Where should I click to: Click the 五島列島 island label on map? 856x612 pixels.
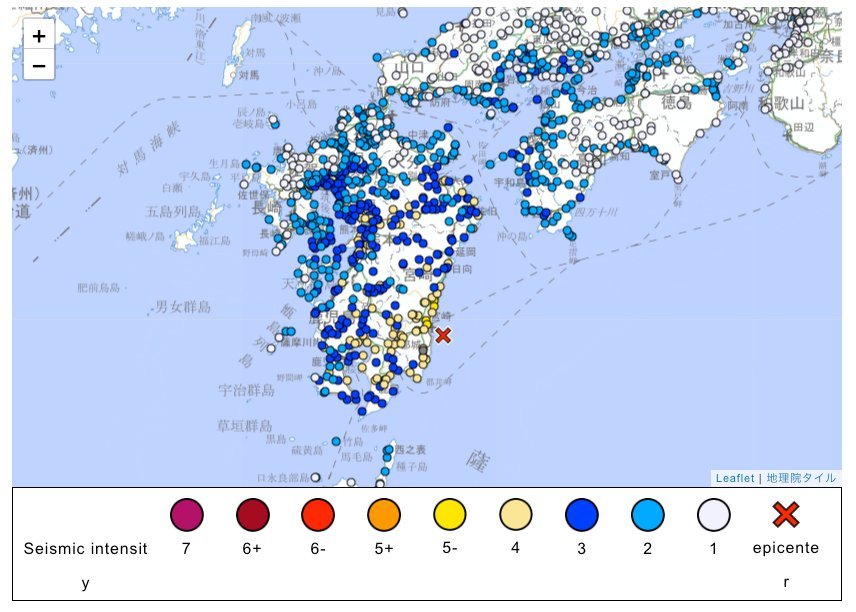172,212
